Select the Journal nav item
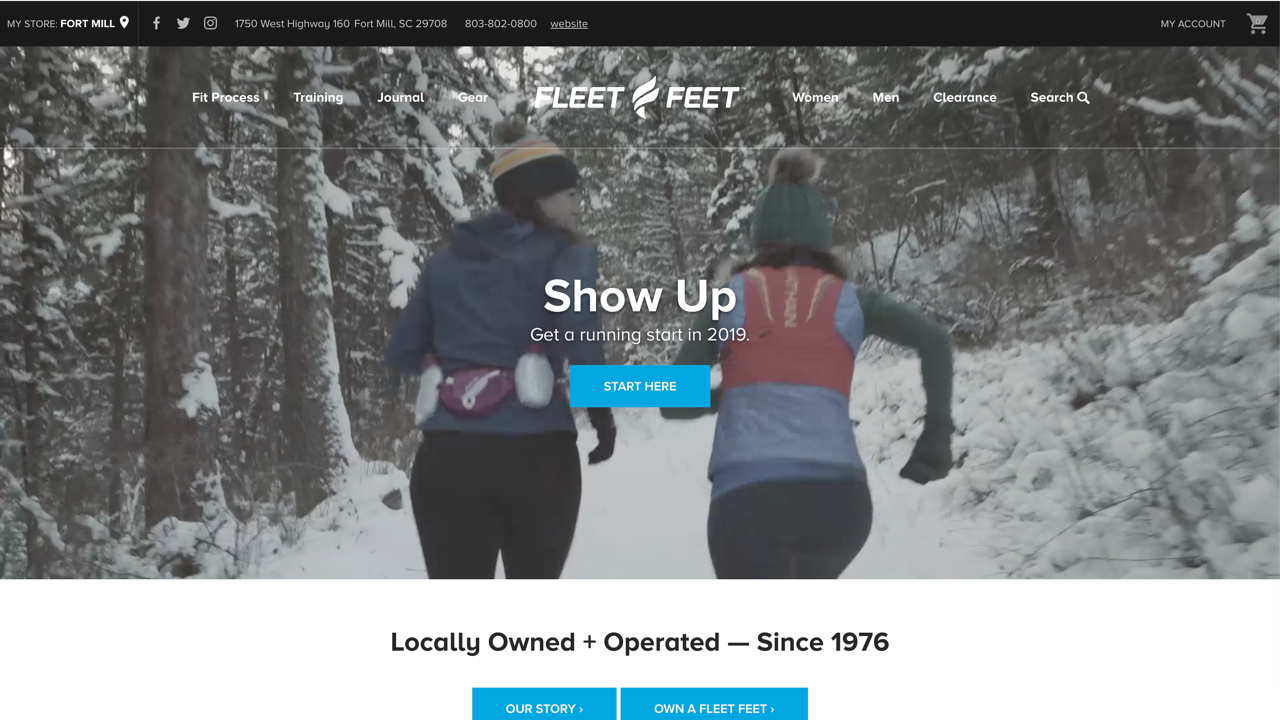The image size is (1280, 720). click(401, 97)
